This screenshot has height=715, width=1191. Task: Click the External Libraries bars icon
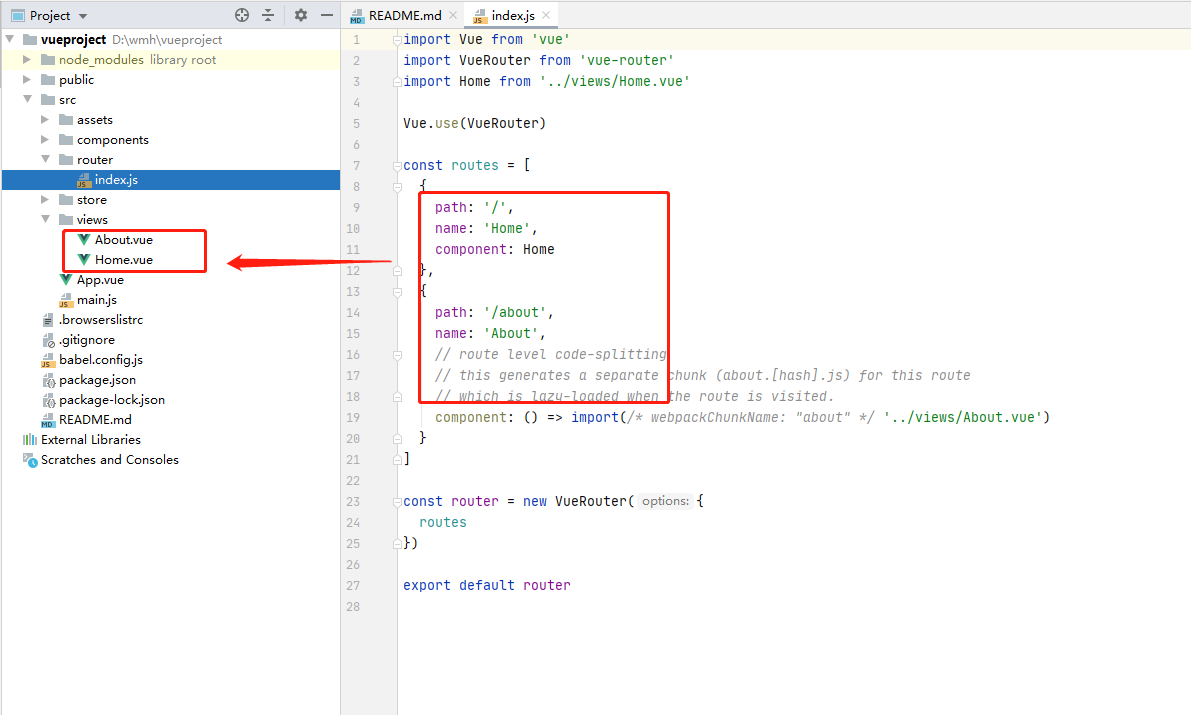click(x=30, y=439)
